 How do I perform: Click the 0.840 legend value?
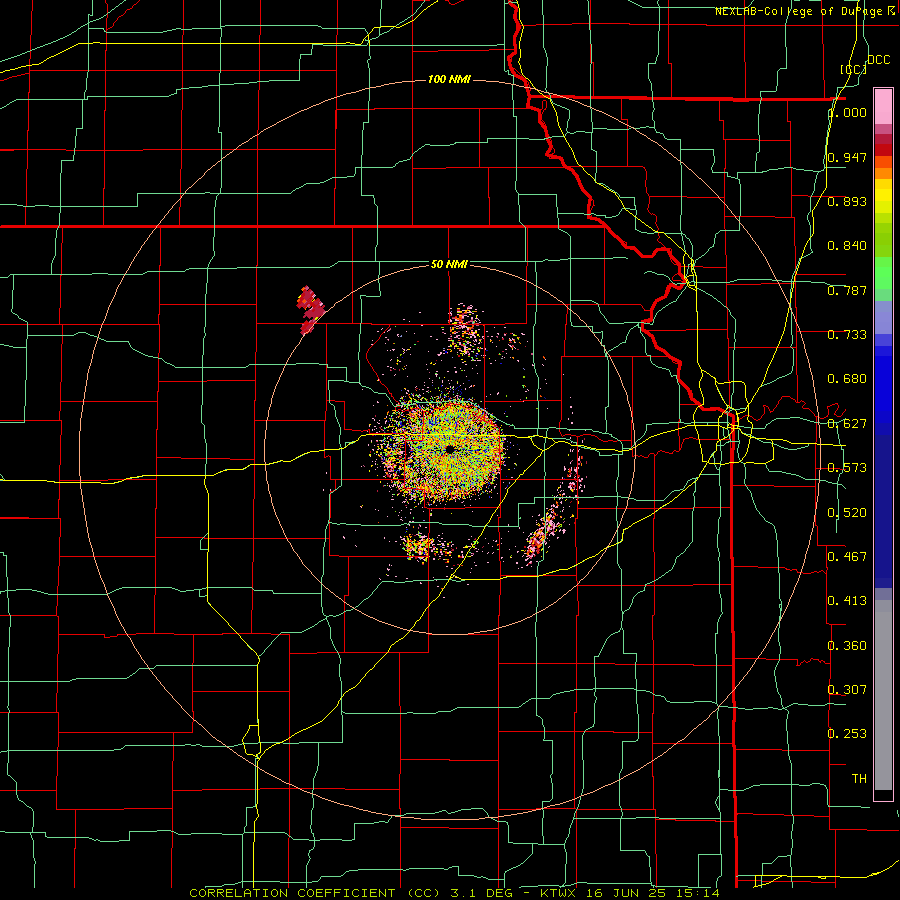pyautogui.click(x=847, y=246)
